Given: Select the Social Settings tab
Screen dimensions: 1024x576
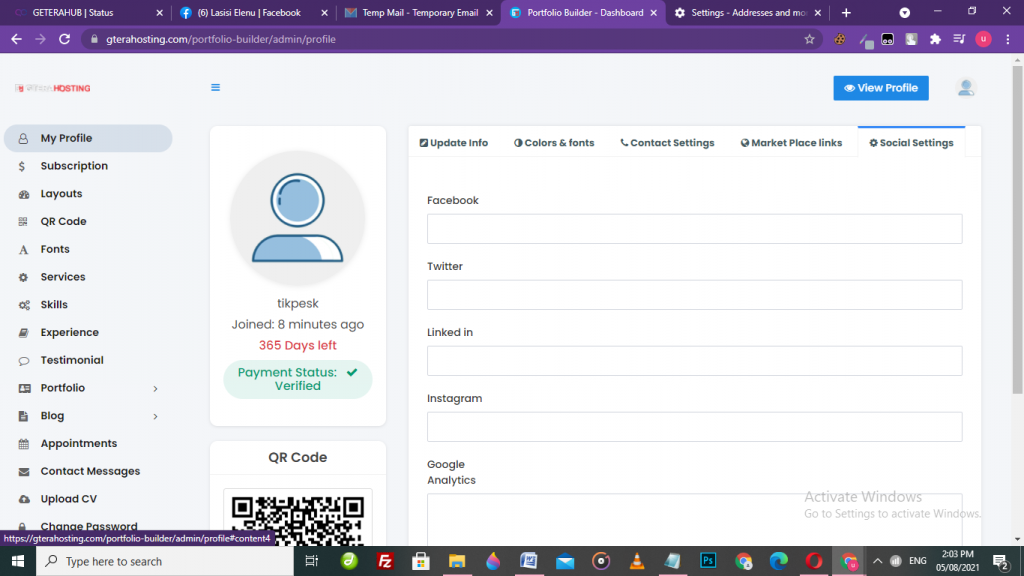Looking at the screenshot, I should pyautogui.click(x=911, y=143).
